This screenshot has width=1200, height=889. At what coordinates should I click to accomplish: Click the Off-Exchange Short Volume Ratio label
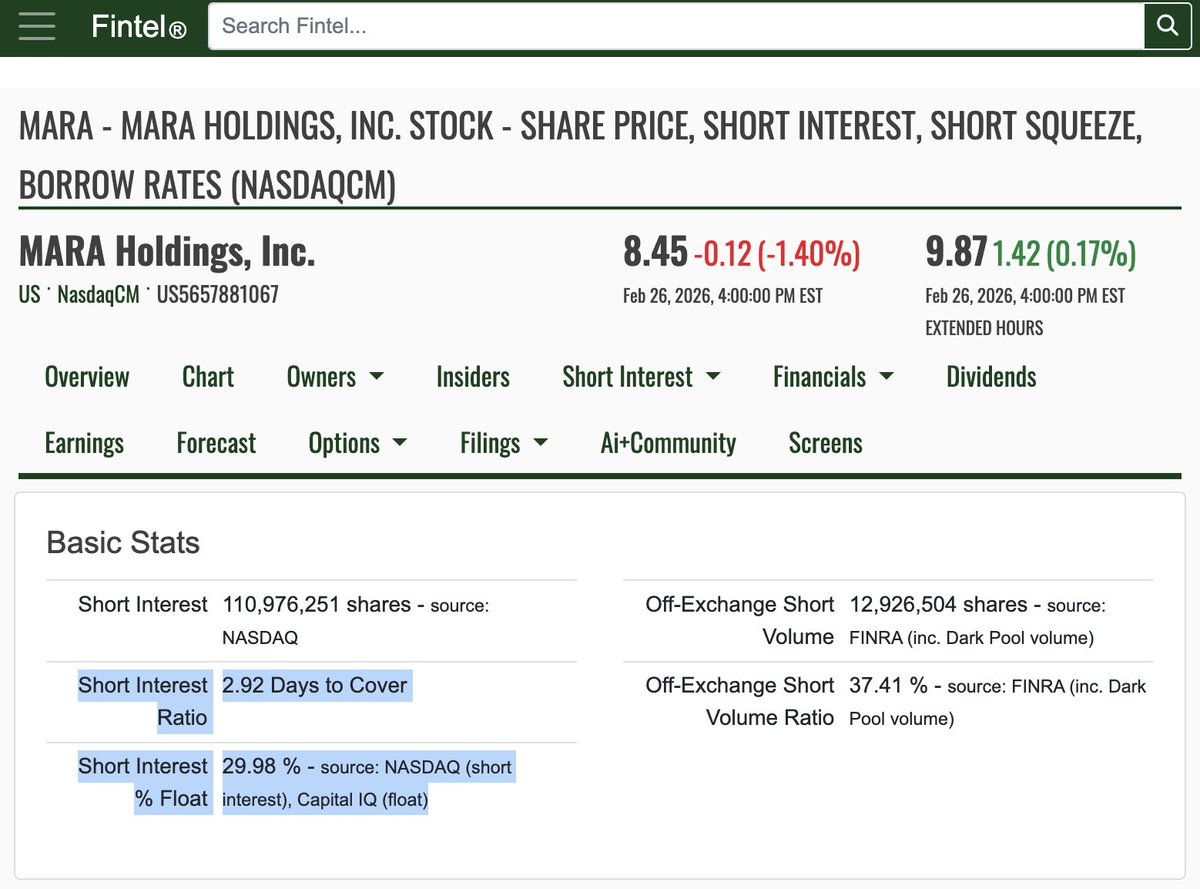(740, 702)
